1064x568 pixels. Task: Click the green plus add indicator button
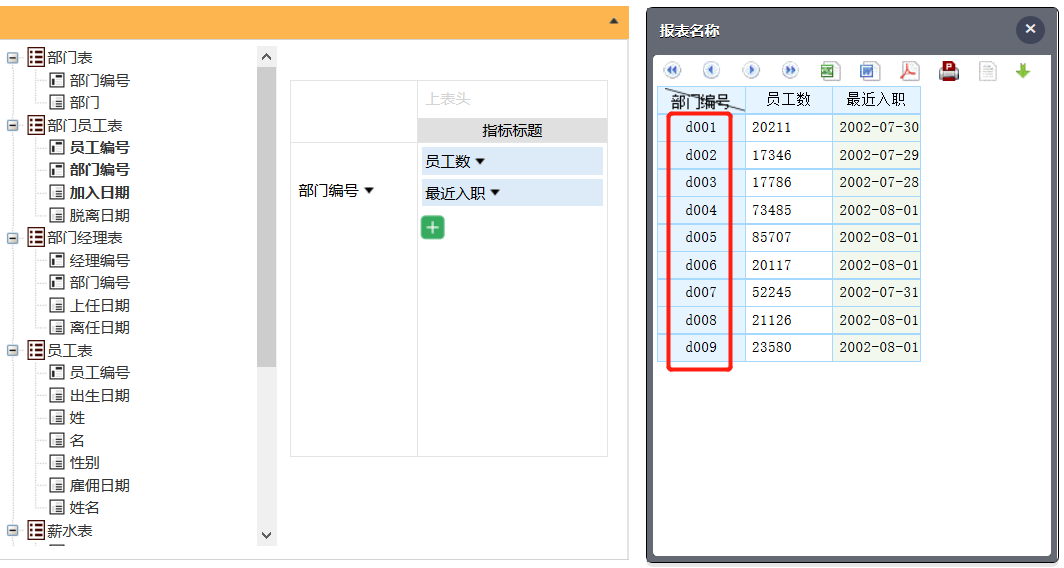432,227
